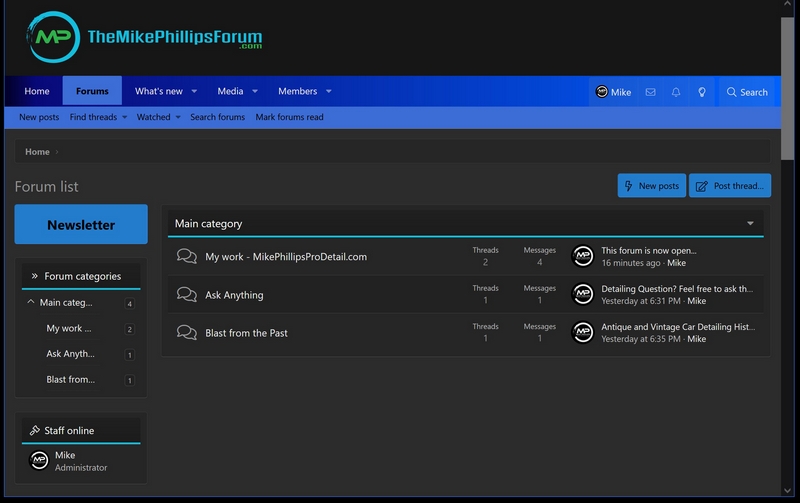
Task: Open My work - MikePhillipsProDetail.com forum
Action: point(286,257)
